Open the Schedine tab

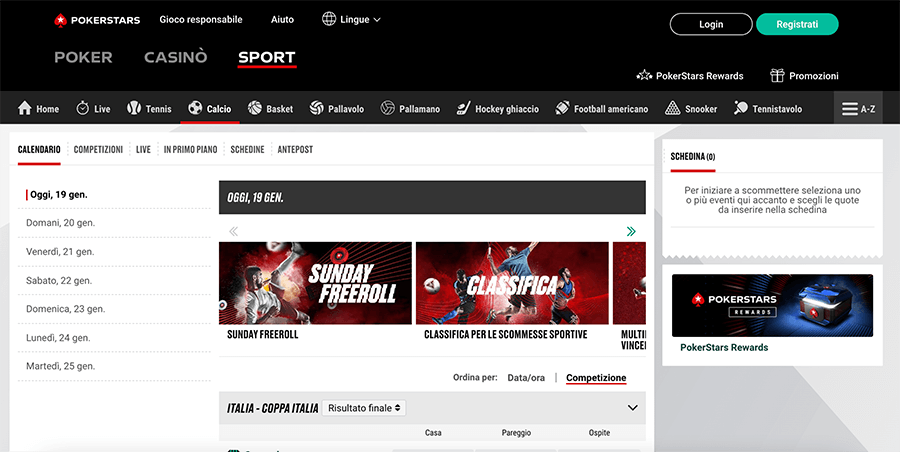point(247,149)
